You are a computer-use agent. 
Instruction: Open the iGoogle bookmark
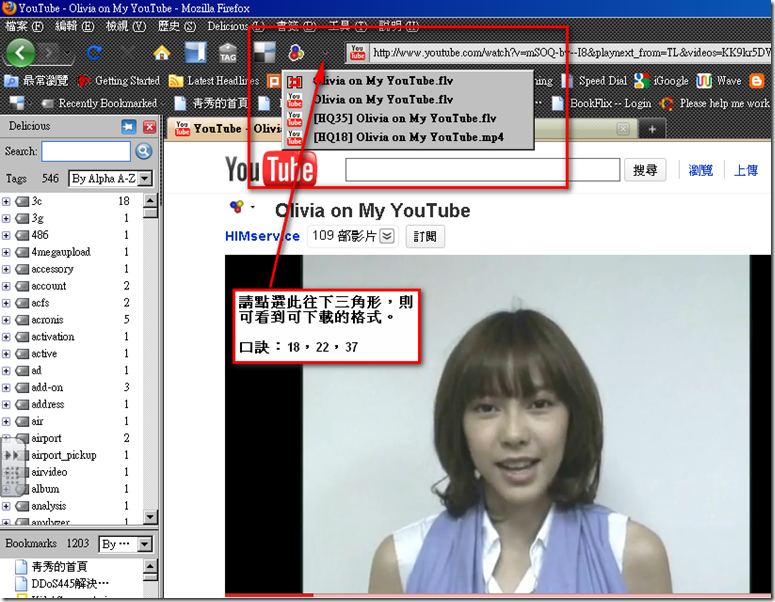coord(661,81)
